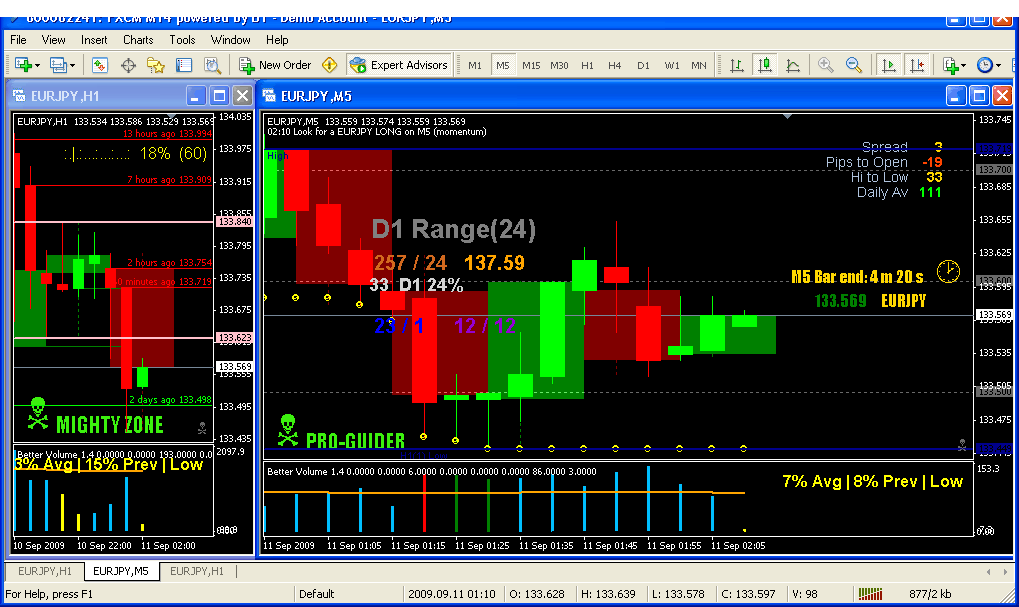The height and width of the screenshot is (607, 1019).
Task: Show the Market Watch window
Action: 99,65
